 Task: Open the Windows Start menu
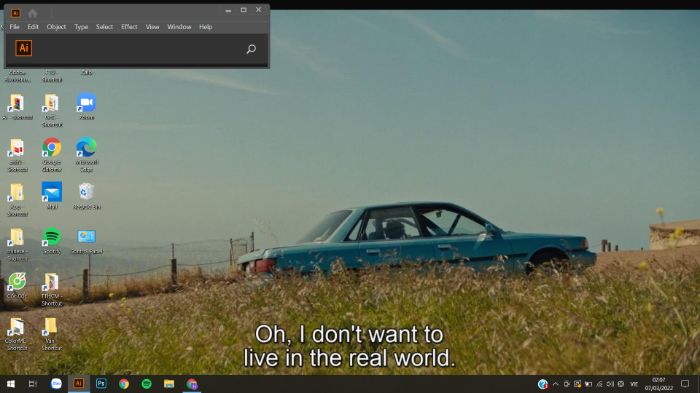tap(11, 384)
